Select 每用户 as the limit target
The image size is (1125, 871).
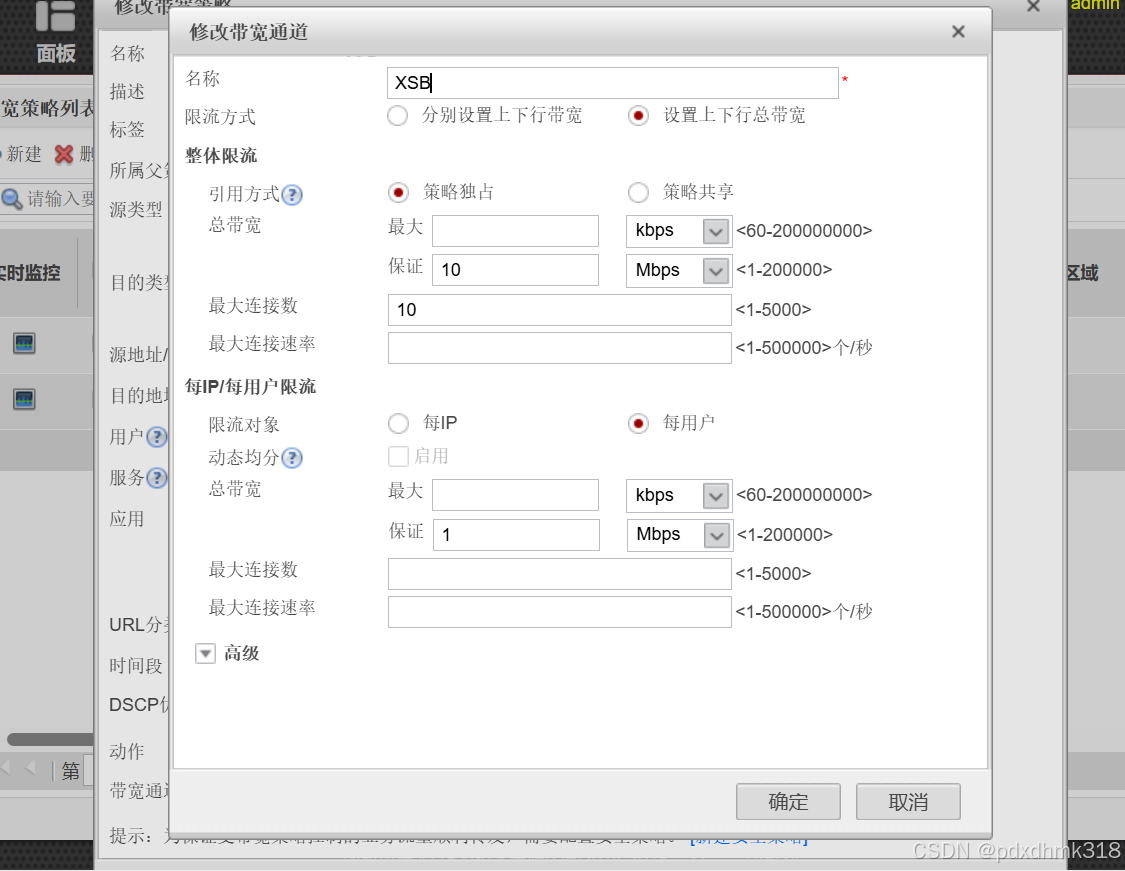click(638, 423)
